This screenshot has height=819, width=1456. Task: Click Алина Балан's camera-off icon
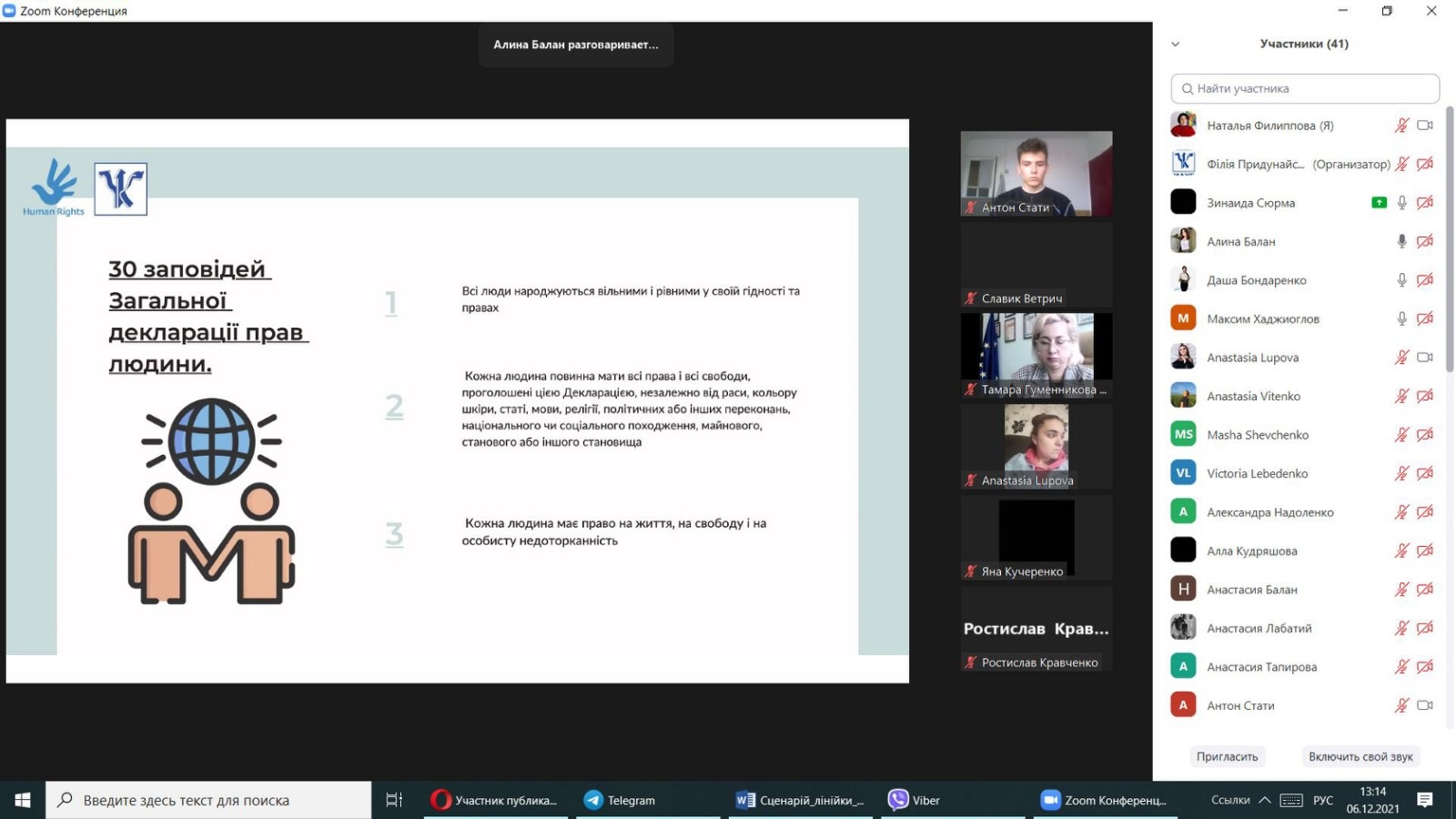click(x=1425, y=241)
